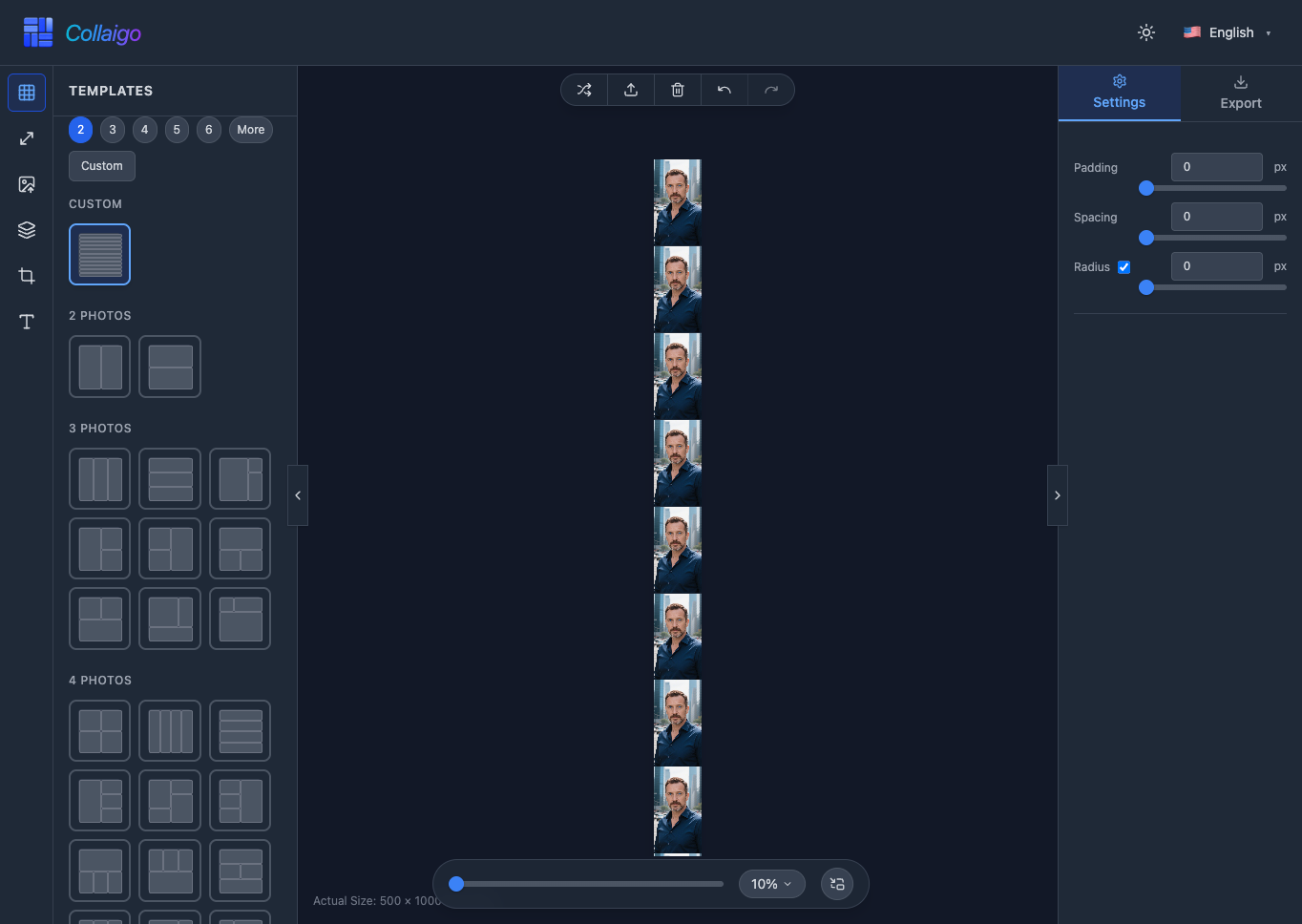Show More photo count options
1302x924 pixels.
coord(251,130)
